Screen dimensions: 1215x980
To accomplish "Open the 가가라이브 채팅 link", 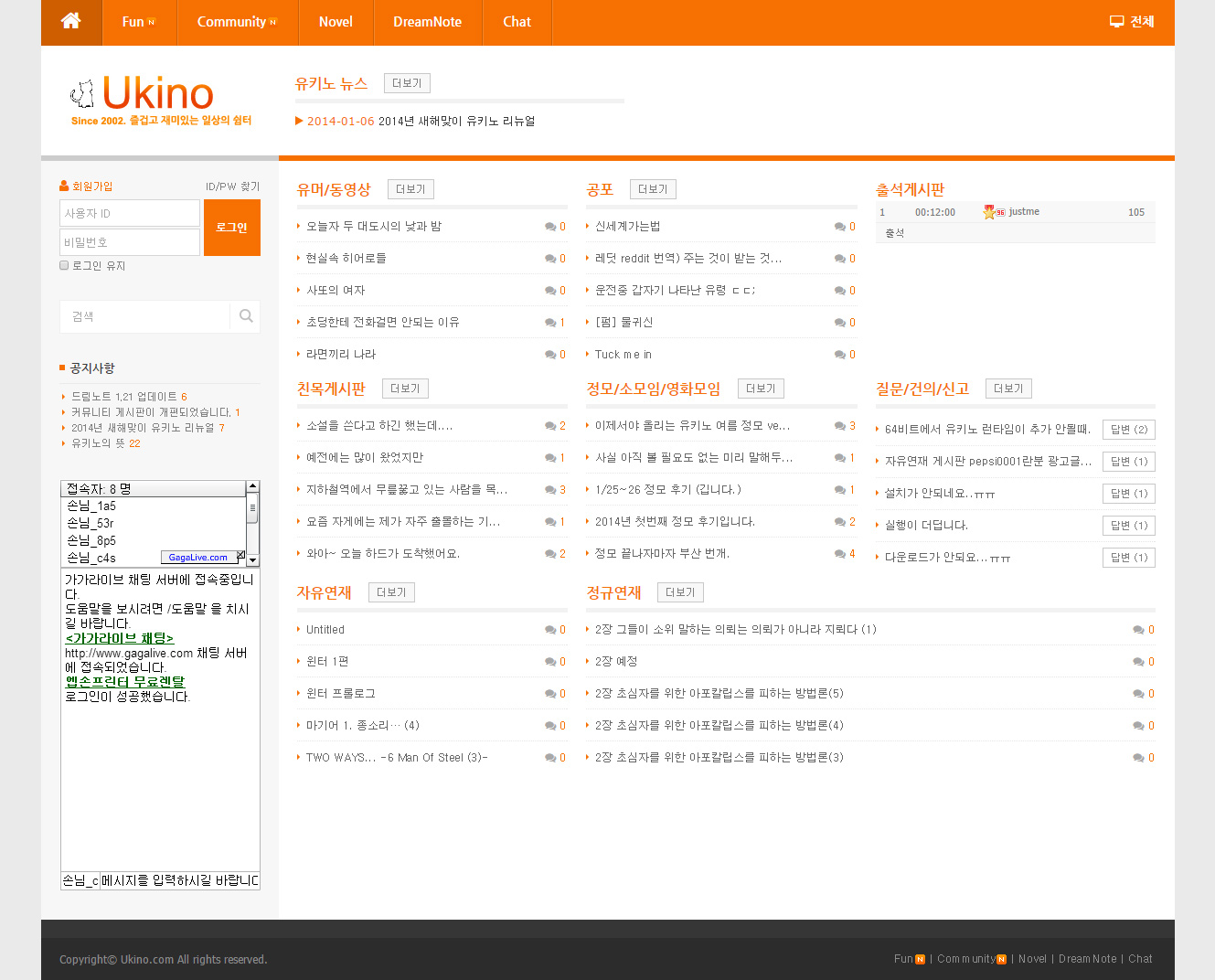I will pyautogui.click(x=119, y=638).
